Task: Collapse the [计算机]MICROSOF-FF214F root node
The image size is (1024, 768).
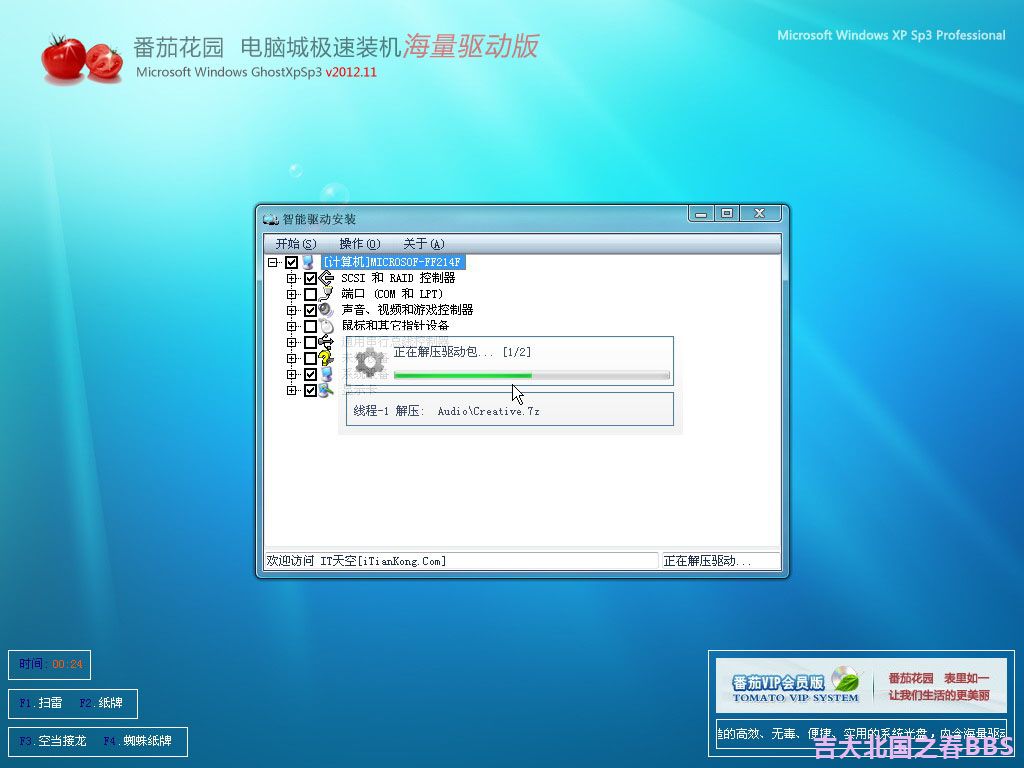Action: (x=272, y=263)
